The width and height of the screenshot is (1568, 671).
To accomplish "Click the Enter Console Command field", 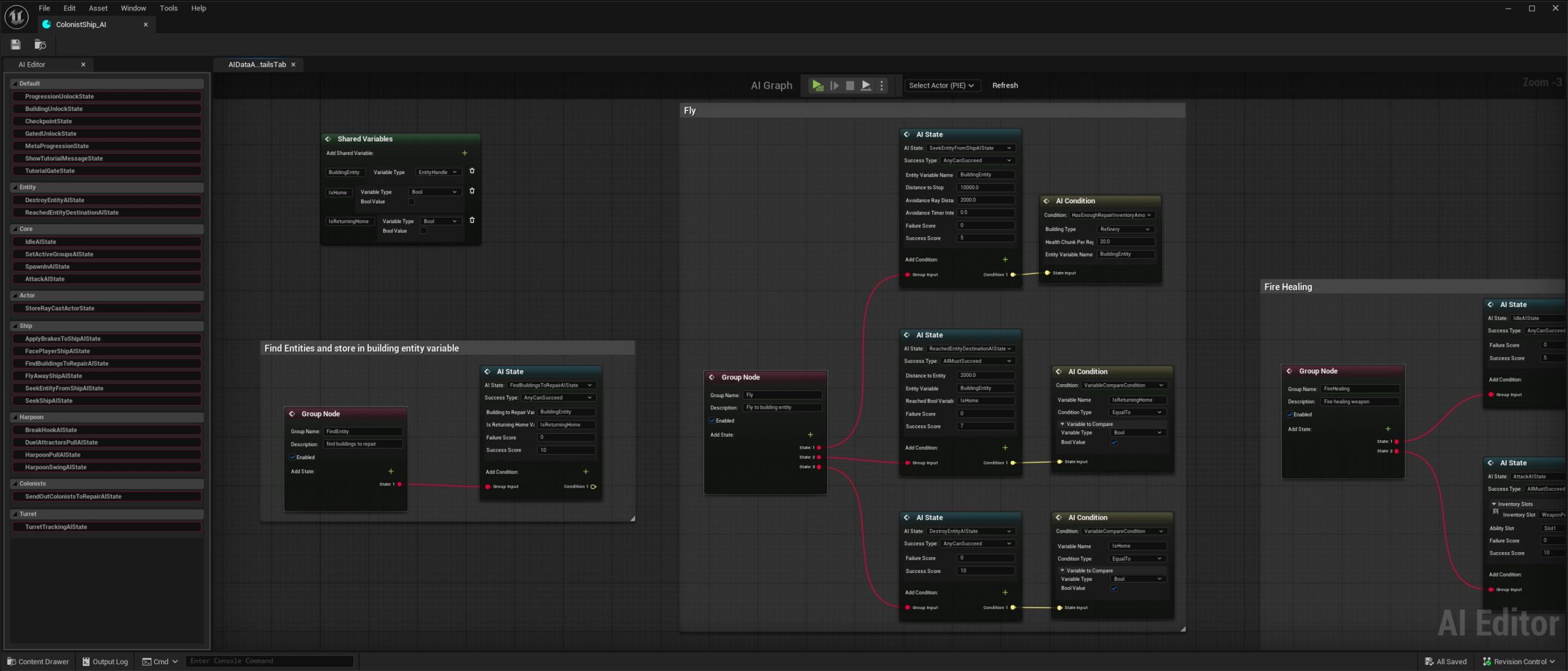I will click(269, 661).
